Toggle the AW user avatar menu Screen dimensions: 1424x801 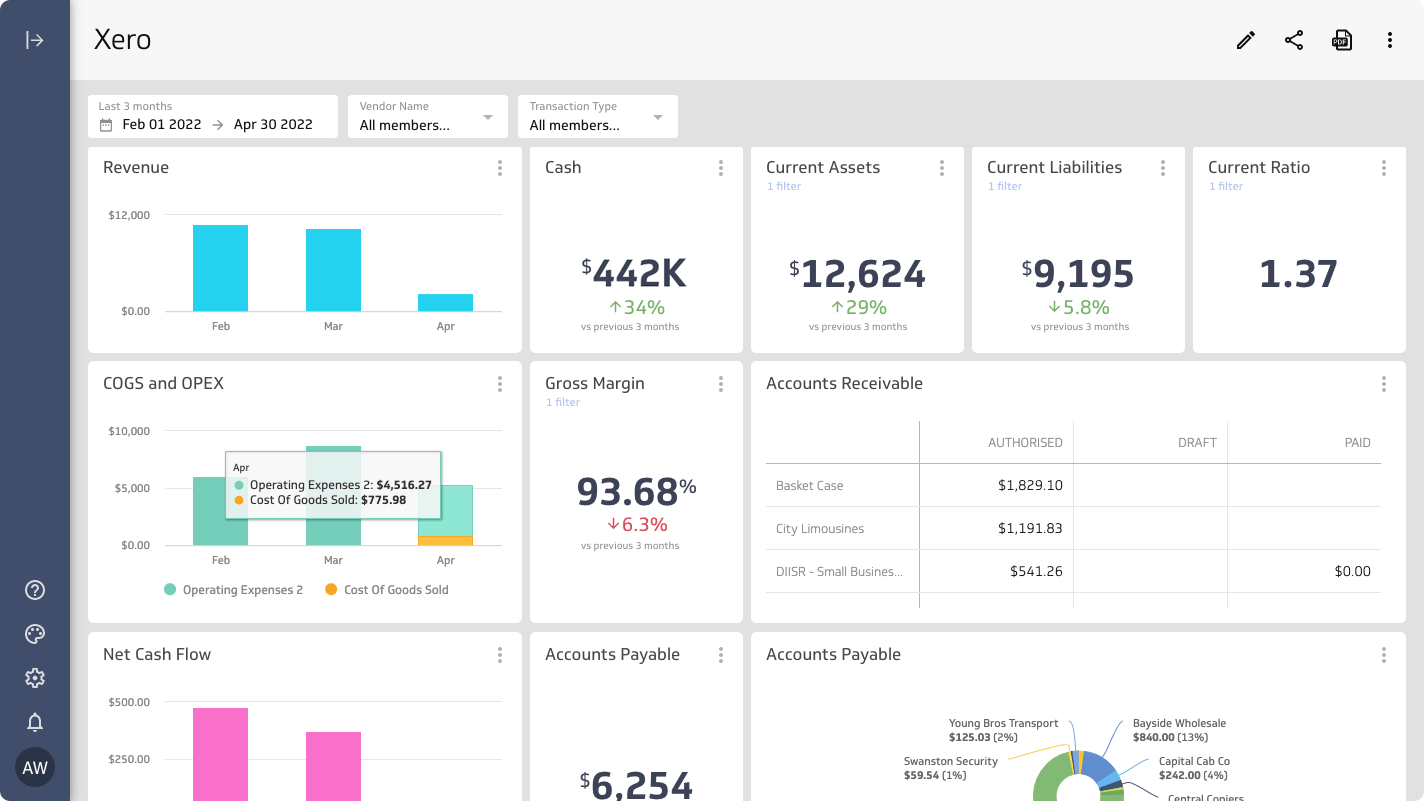pyautogui.click(x=34, y=767)
